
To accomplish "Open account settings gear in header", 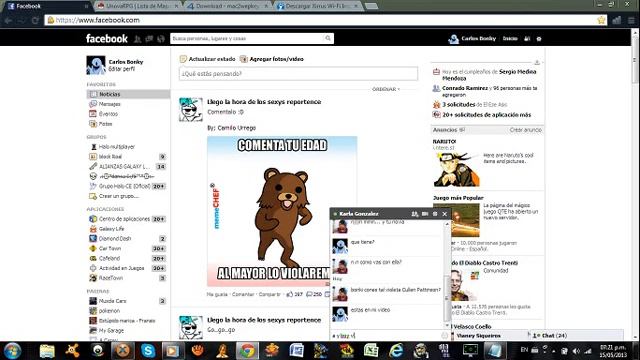I will pyautogui.click(x=539, y=39).
